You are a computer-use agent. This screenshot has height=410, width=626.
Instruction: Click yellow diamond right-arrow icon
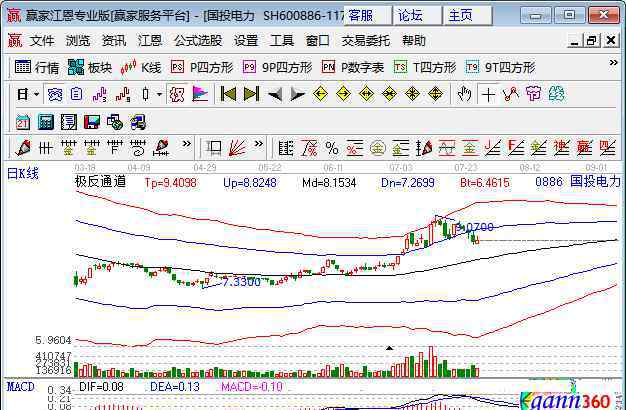343,95
